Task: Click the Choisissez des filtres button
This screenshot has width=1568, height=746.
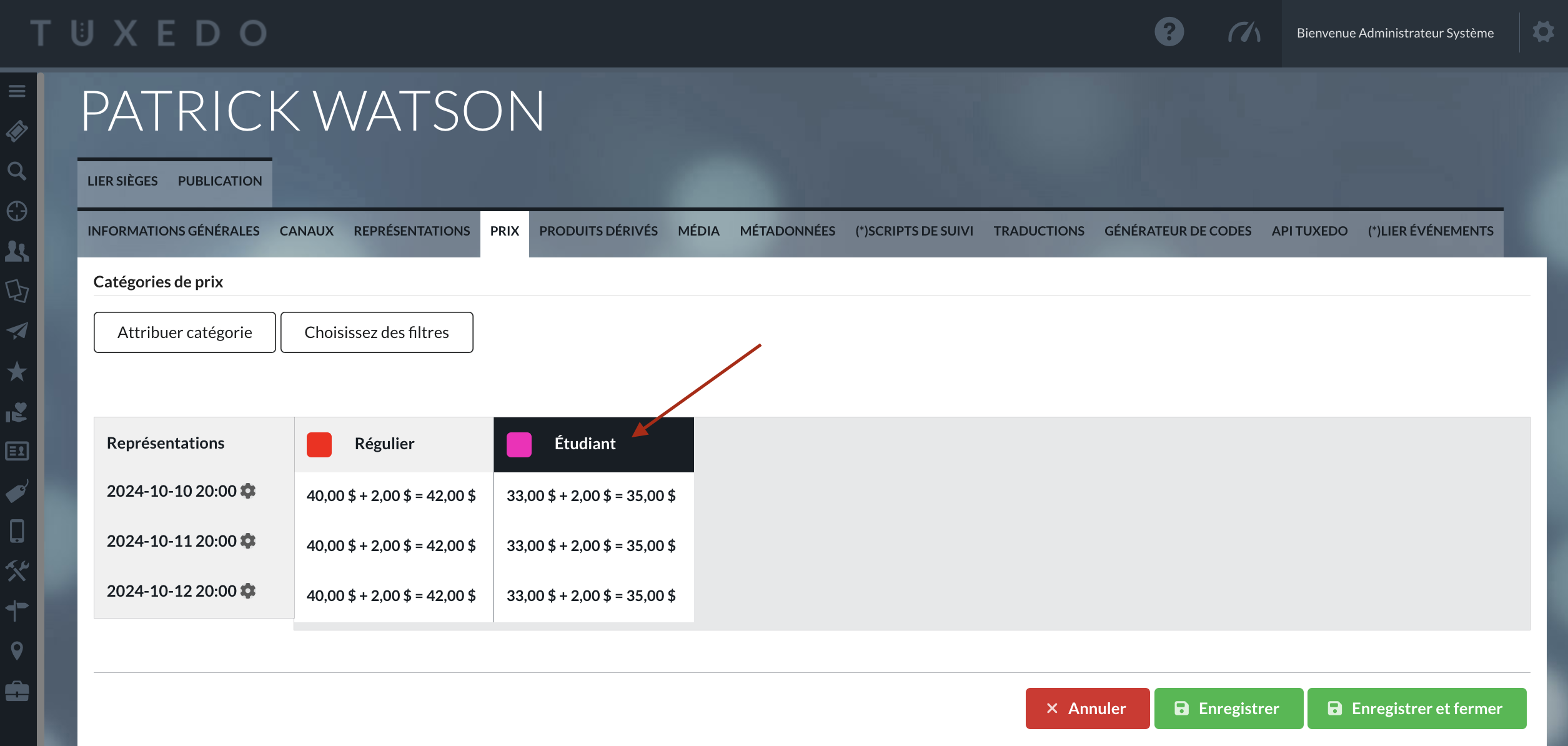Action: pos(377,332)
